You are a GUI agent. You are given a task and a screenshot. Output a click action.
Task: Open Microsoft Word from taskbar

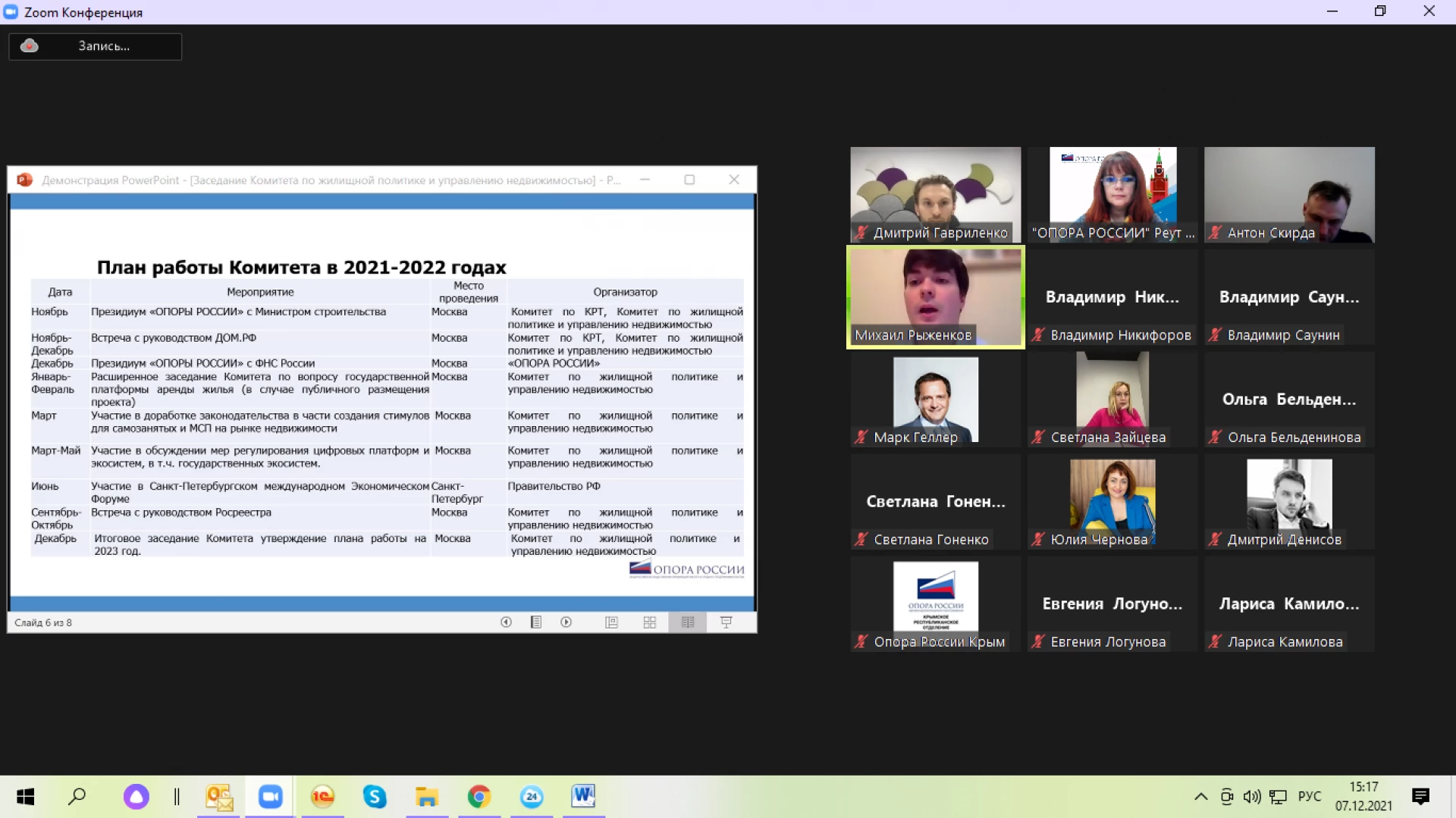(583, 797)
